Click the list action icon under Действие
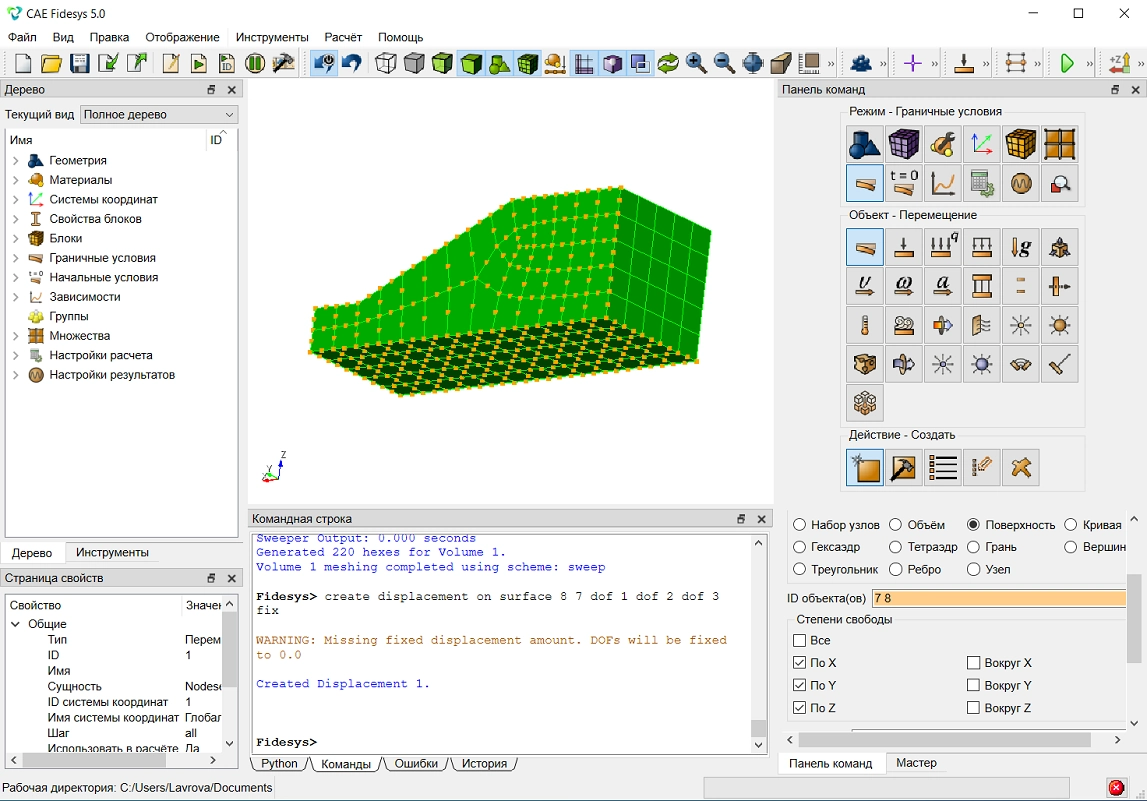1147x801 pixels. point(943,467)
